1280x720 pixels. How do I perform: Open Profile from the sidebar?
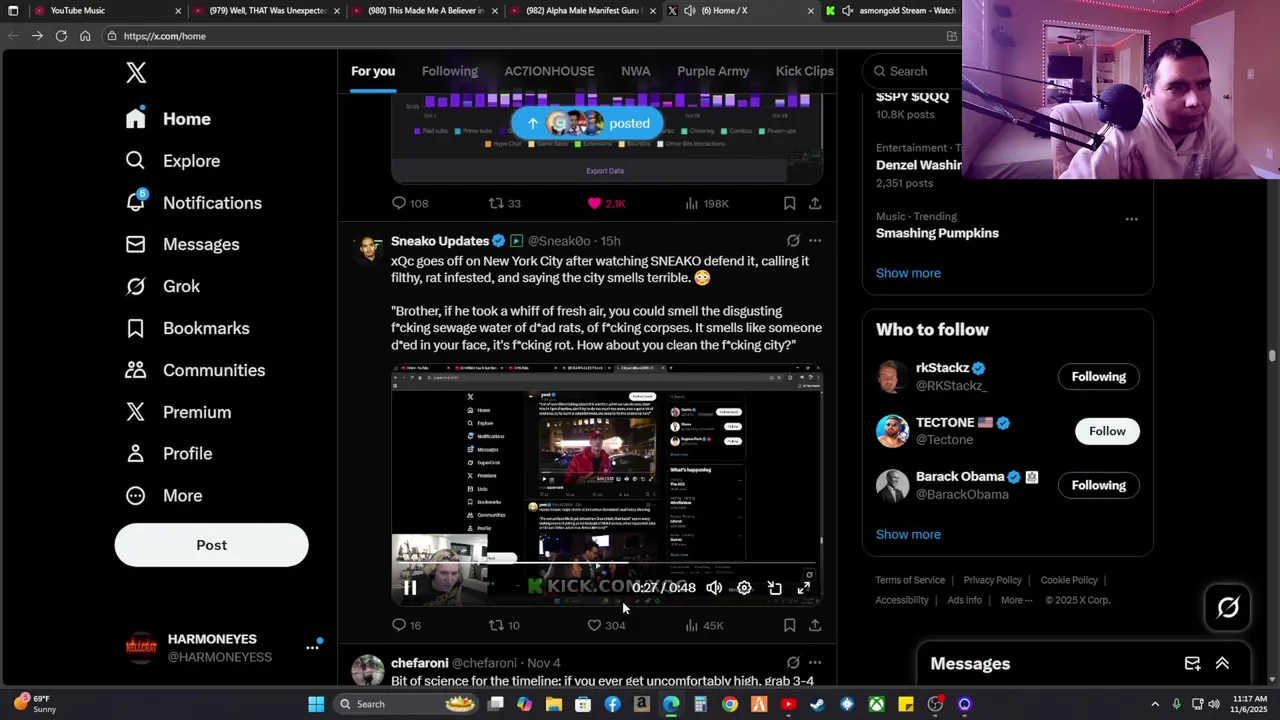168,454
